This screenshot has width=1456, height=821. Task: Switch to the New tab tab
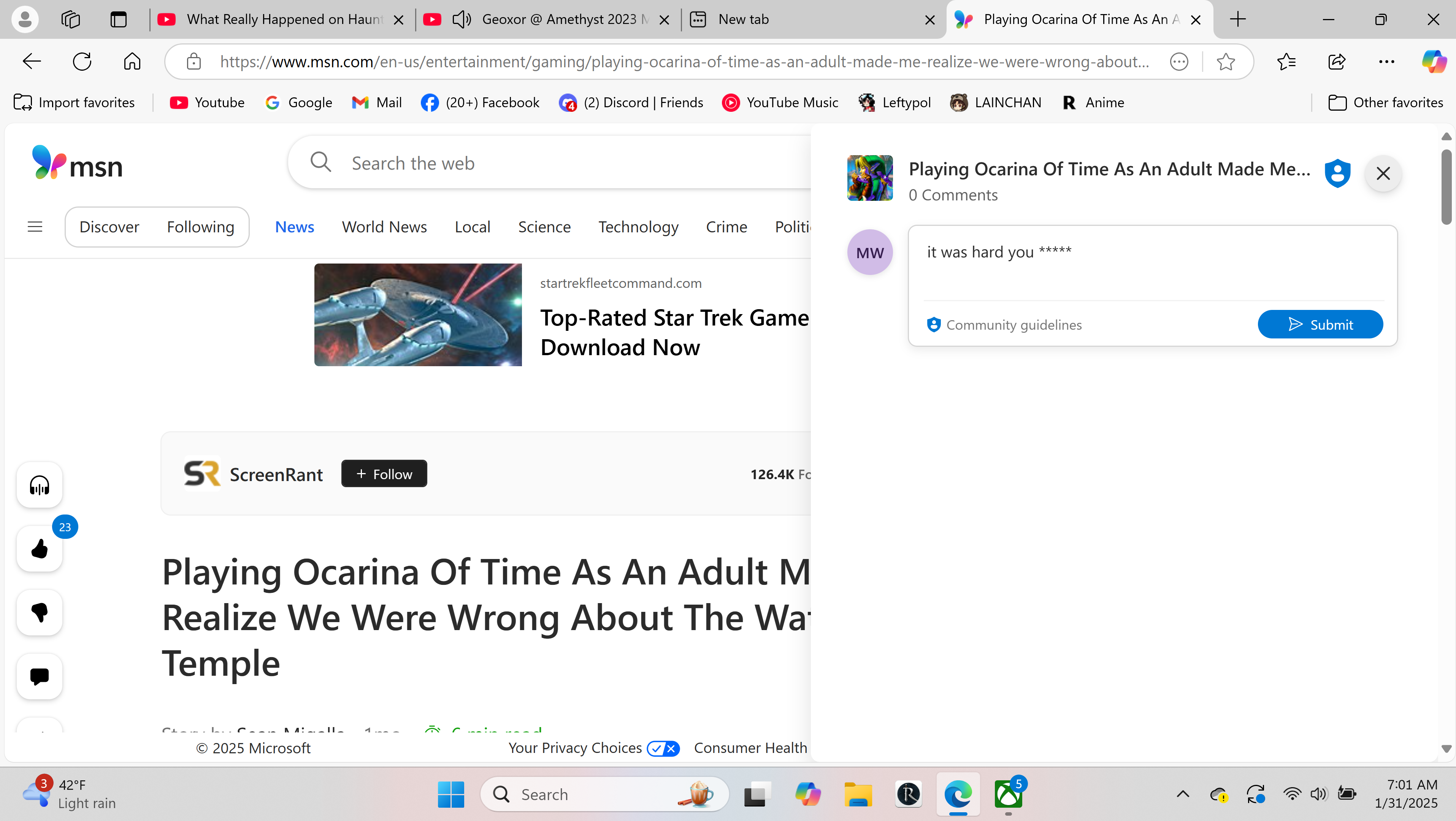tap(814, 19)
